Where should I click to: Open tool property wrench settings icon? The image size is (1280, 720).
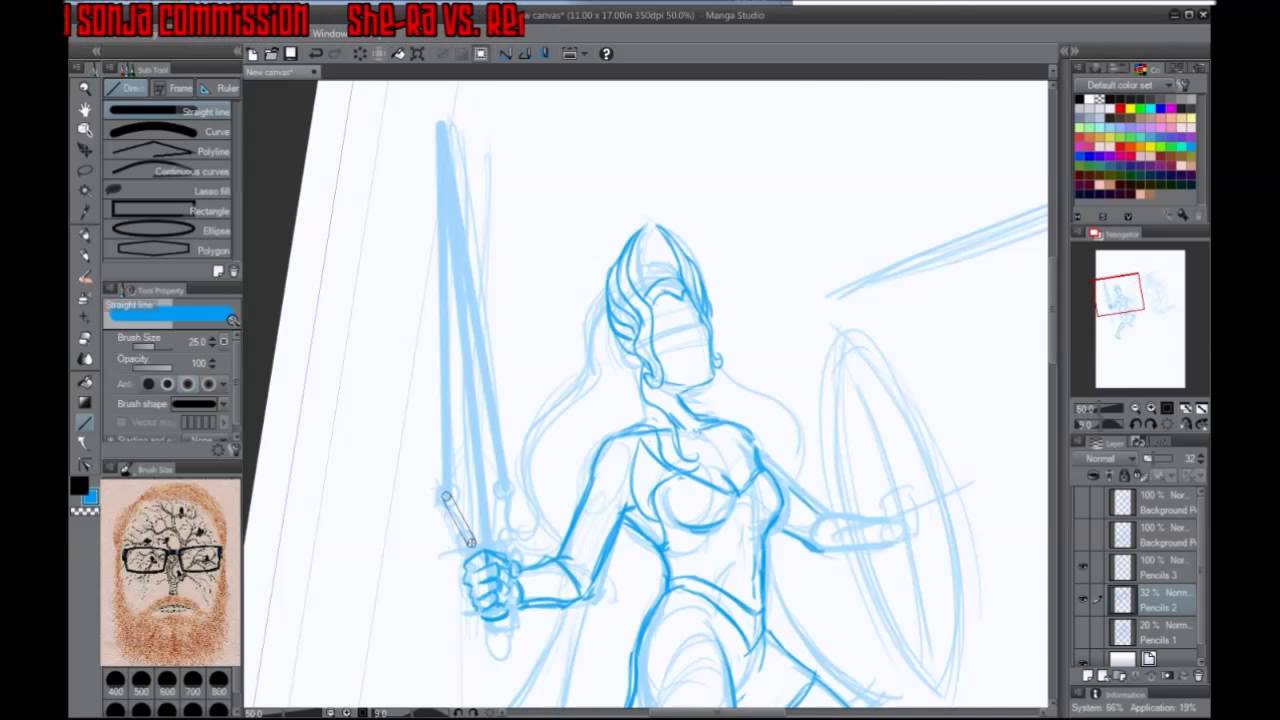point(233,450)
